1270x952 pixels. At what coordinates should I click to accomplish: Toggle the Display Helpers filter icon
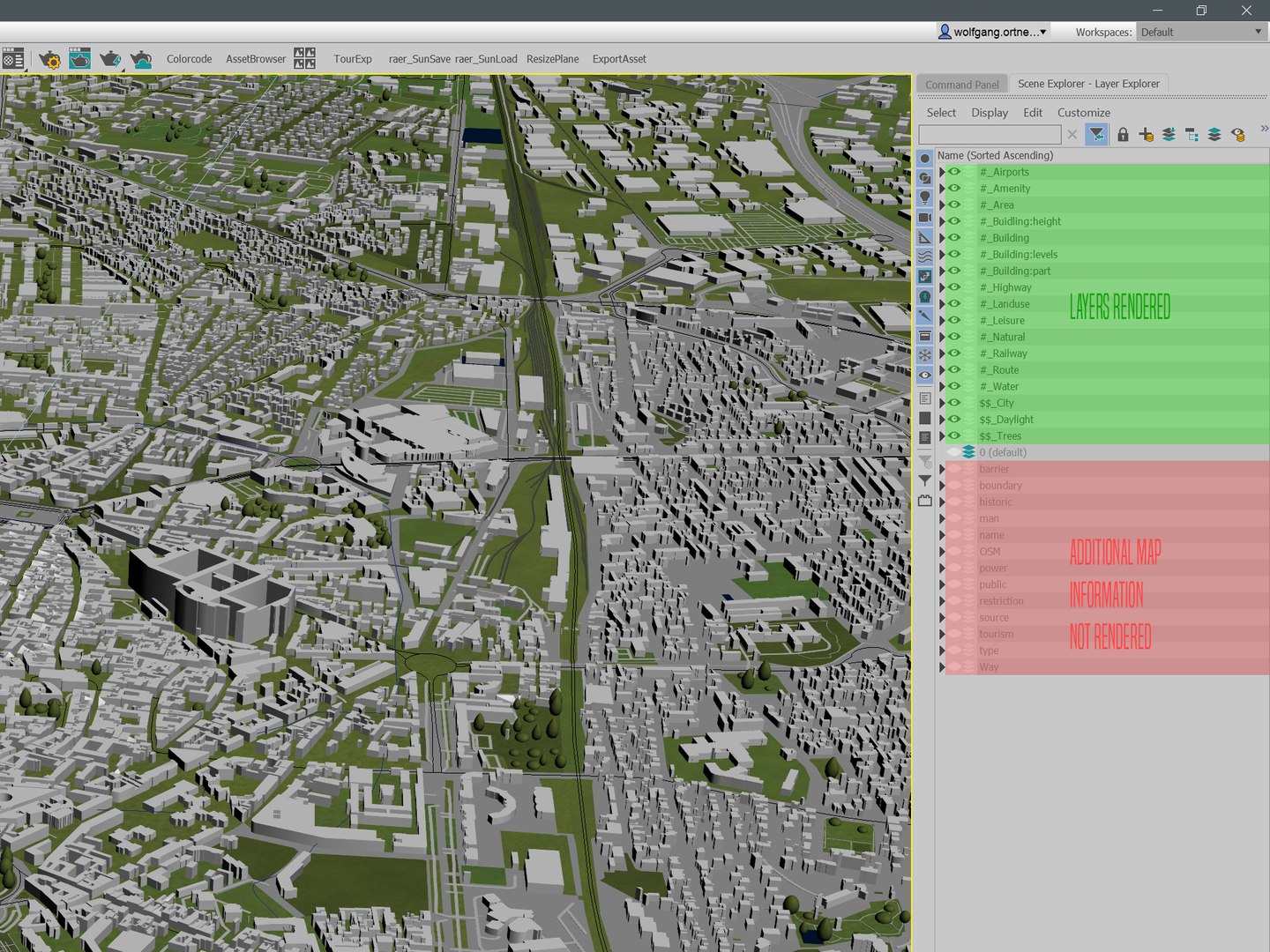click(x=924, y=237)
